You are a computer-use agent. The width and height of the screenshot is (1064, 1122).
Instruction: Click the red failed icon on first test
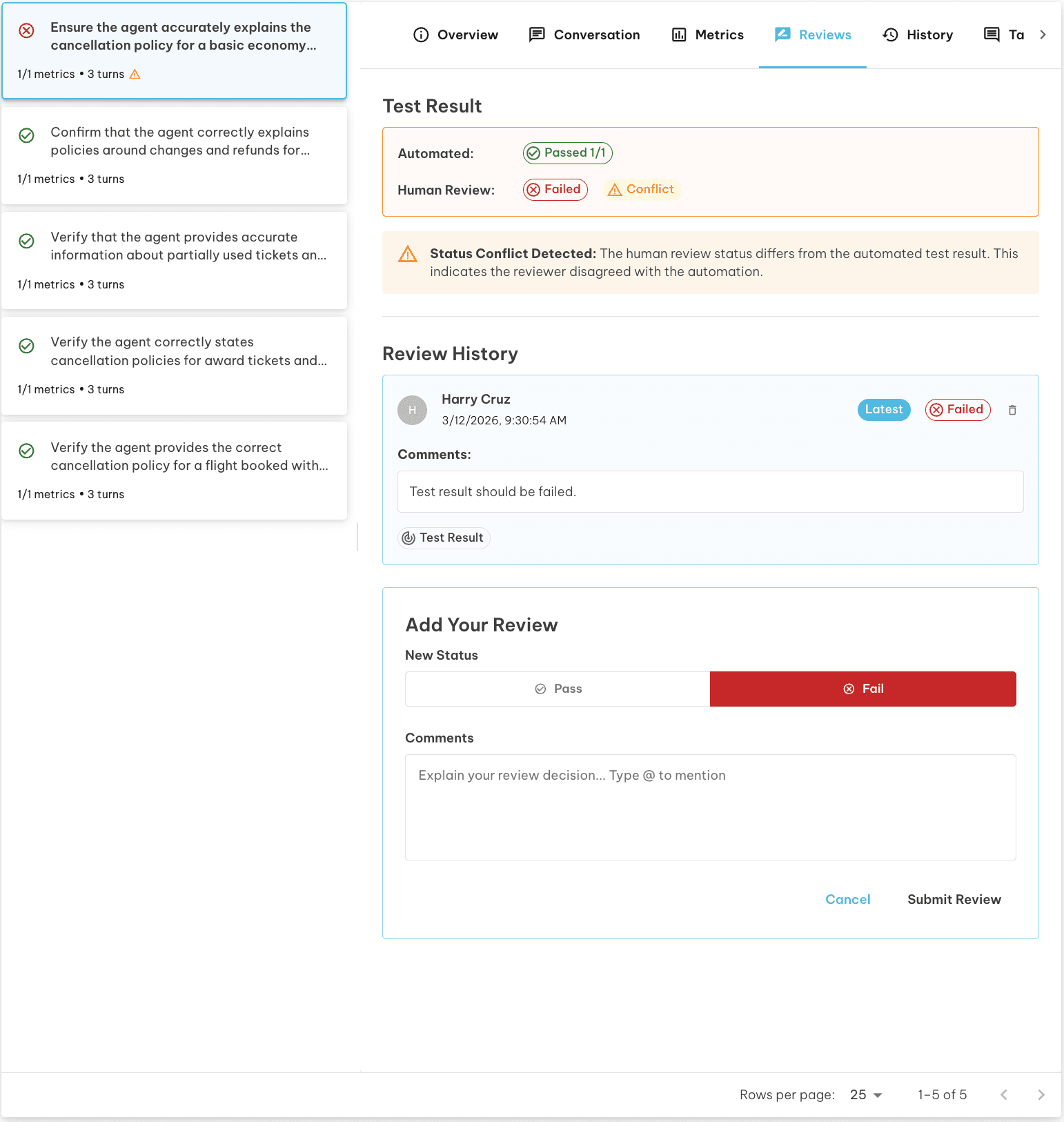pyautogui.click(x=26, y=30)
